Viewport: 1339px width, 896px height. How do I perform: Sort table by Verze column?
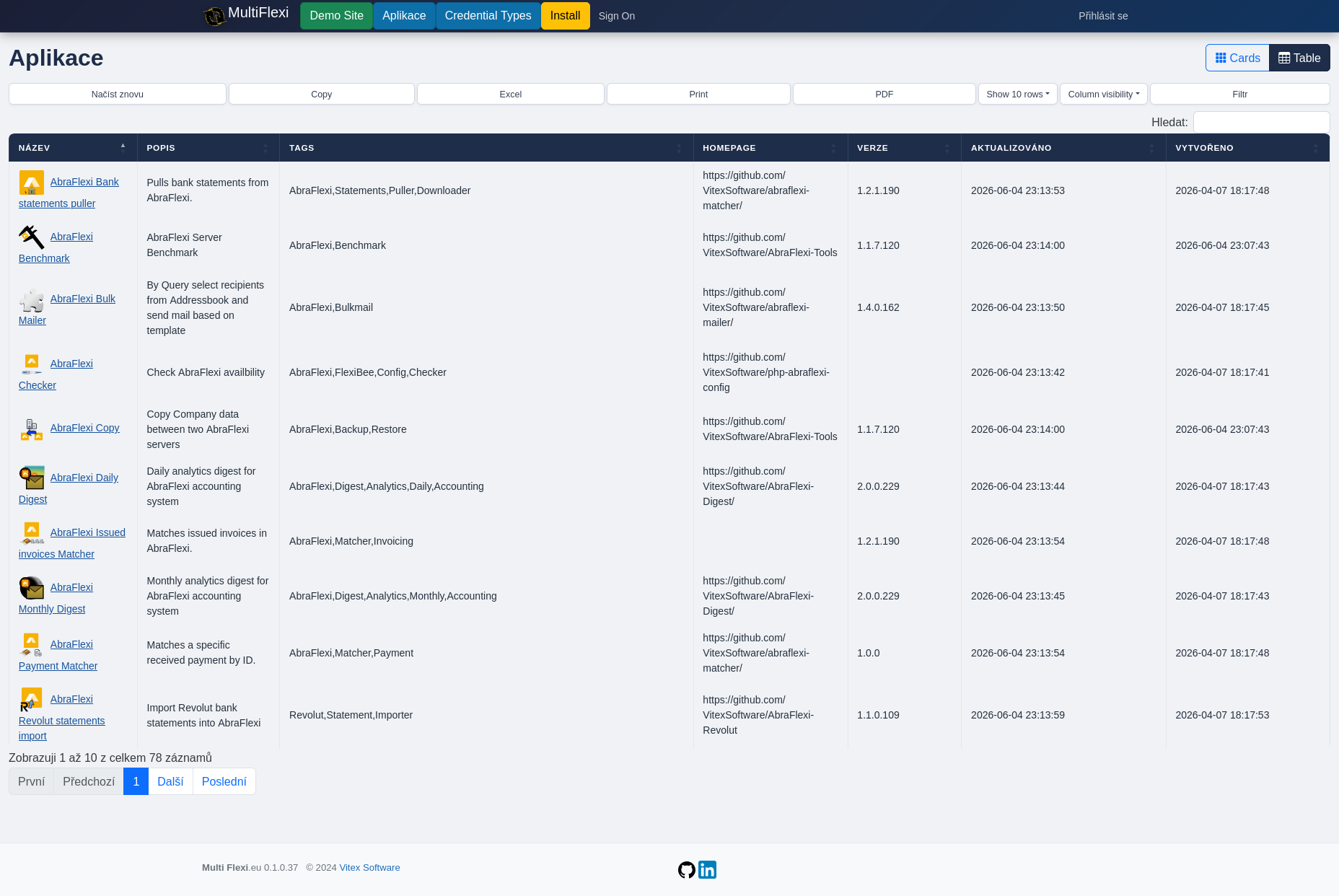point(905,148)
